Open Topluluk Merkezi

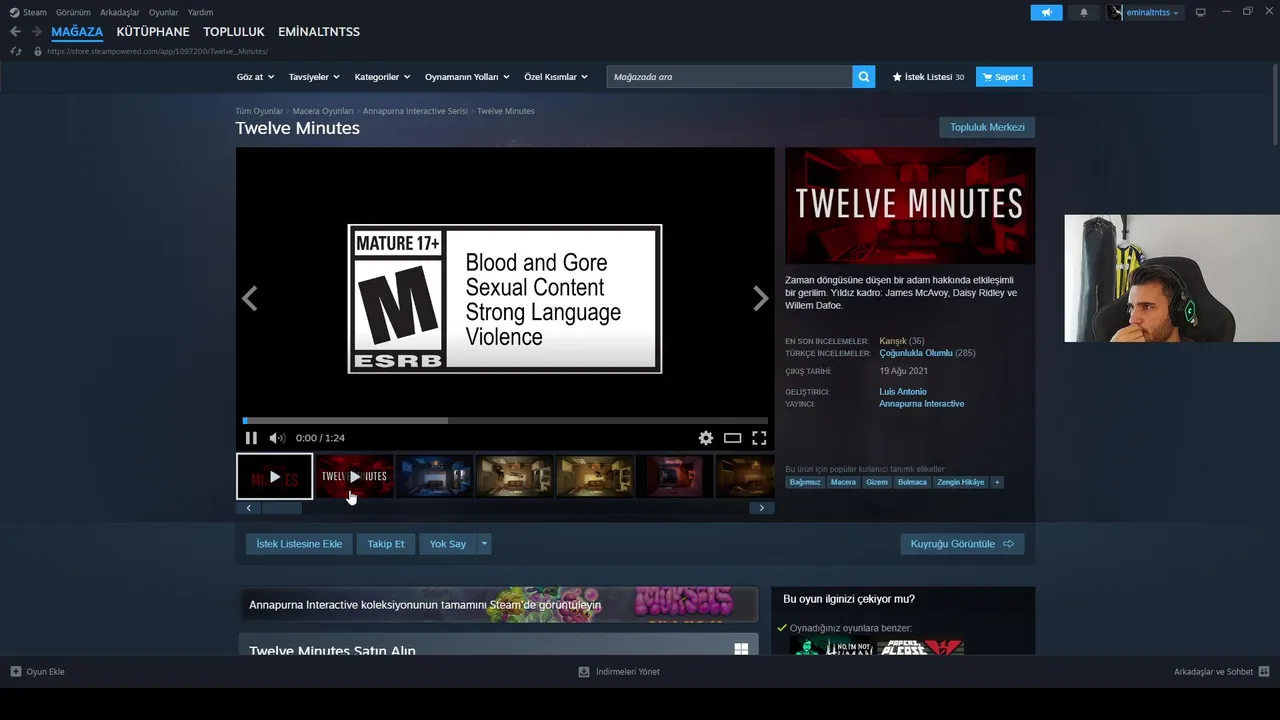(x=987, y=127)
